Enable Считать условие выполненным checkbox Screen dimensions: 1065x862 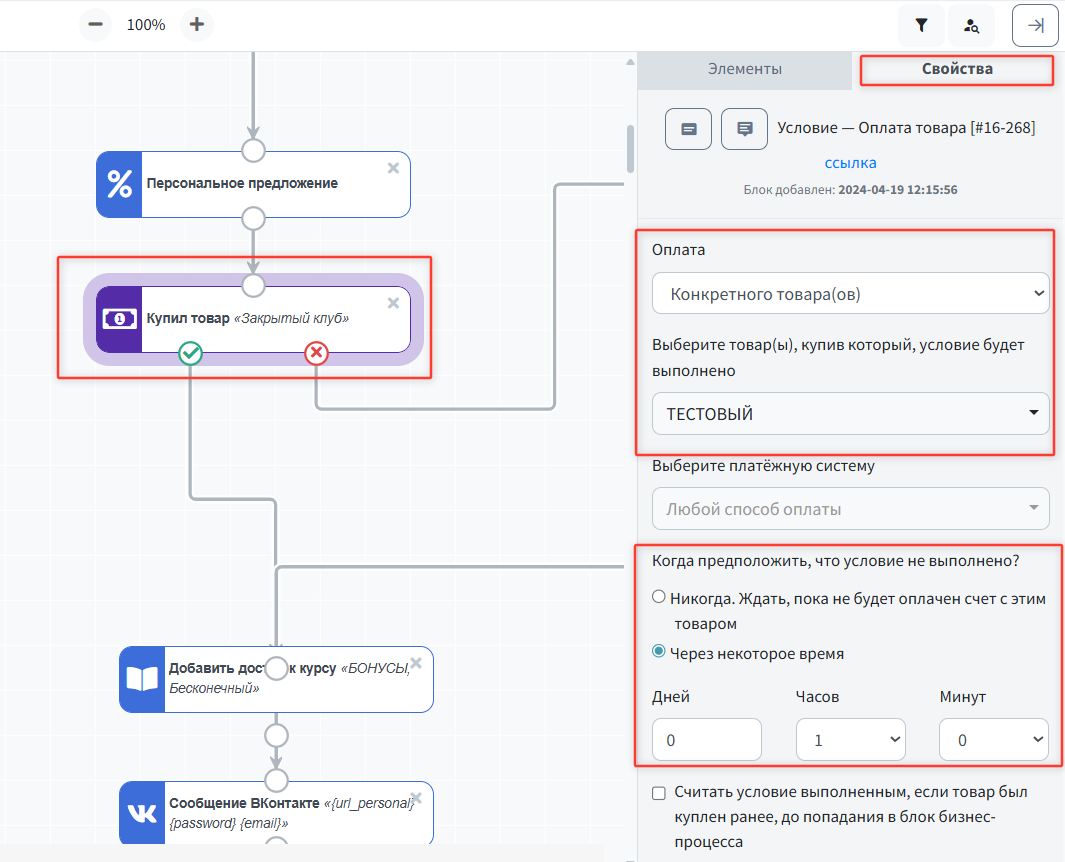[x=658, y=793]
